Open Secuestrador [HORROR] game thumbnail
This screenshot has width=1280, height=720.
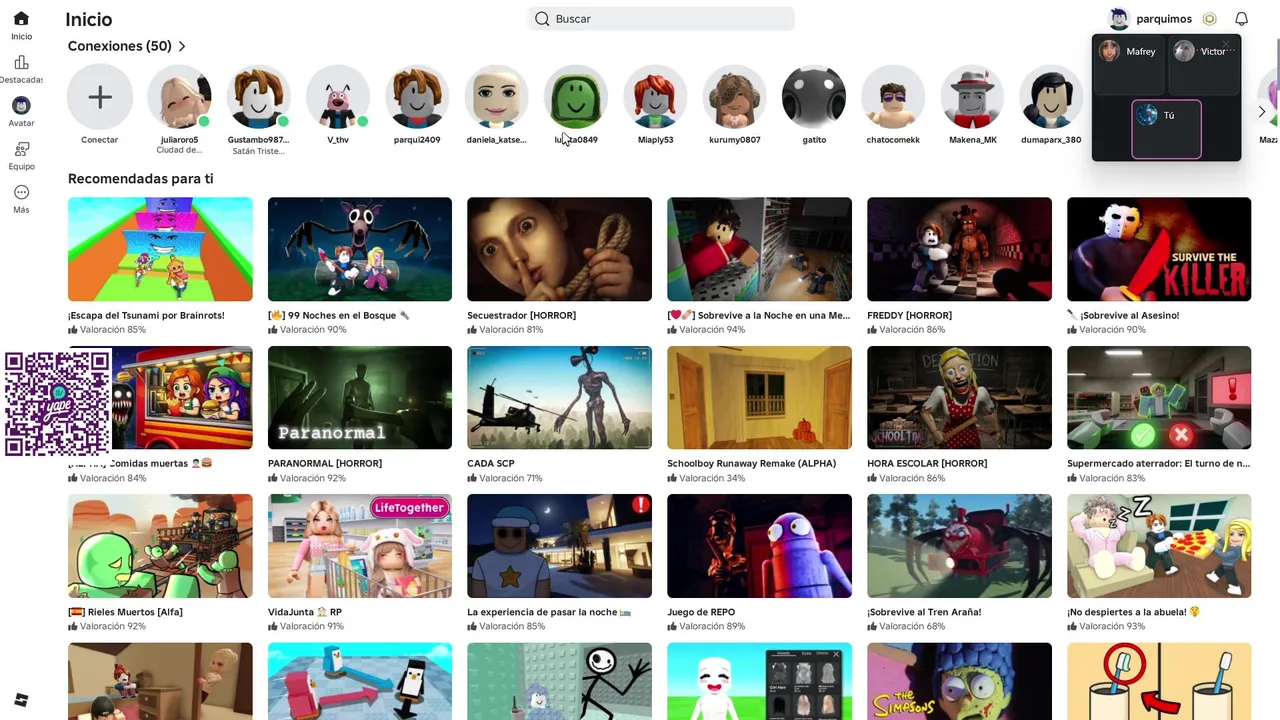click(x=559, y=249)
